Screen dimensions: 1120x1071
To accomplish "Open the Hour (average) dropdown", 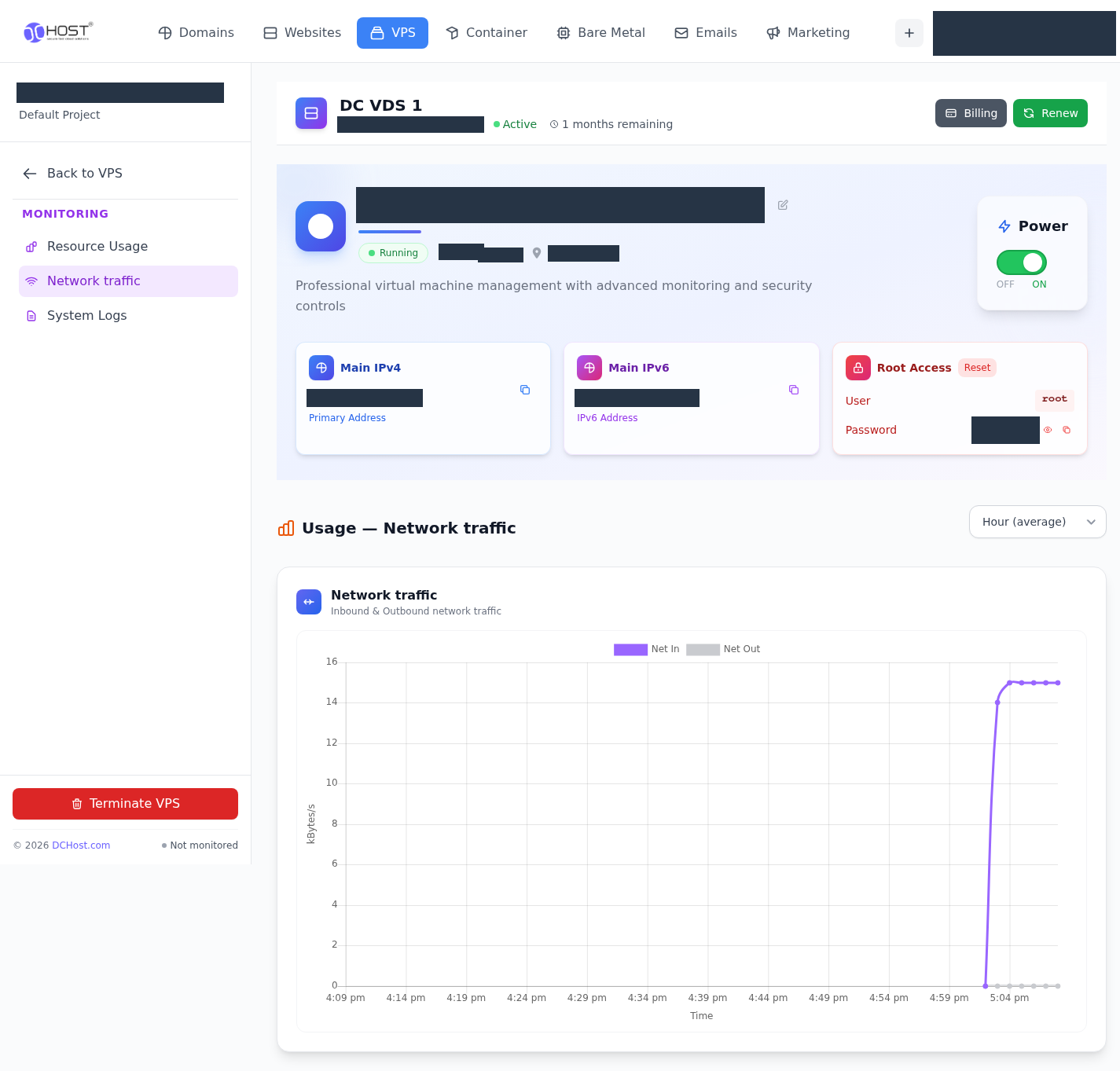I will point(1037,522).
